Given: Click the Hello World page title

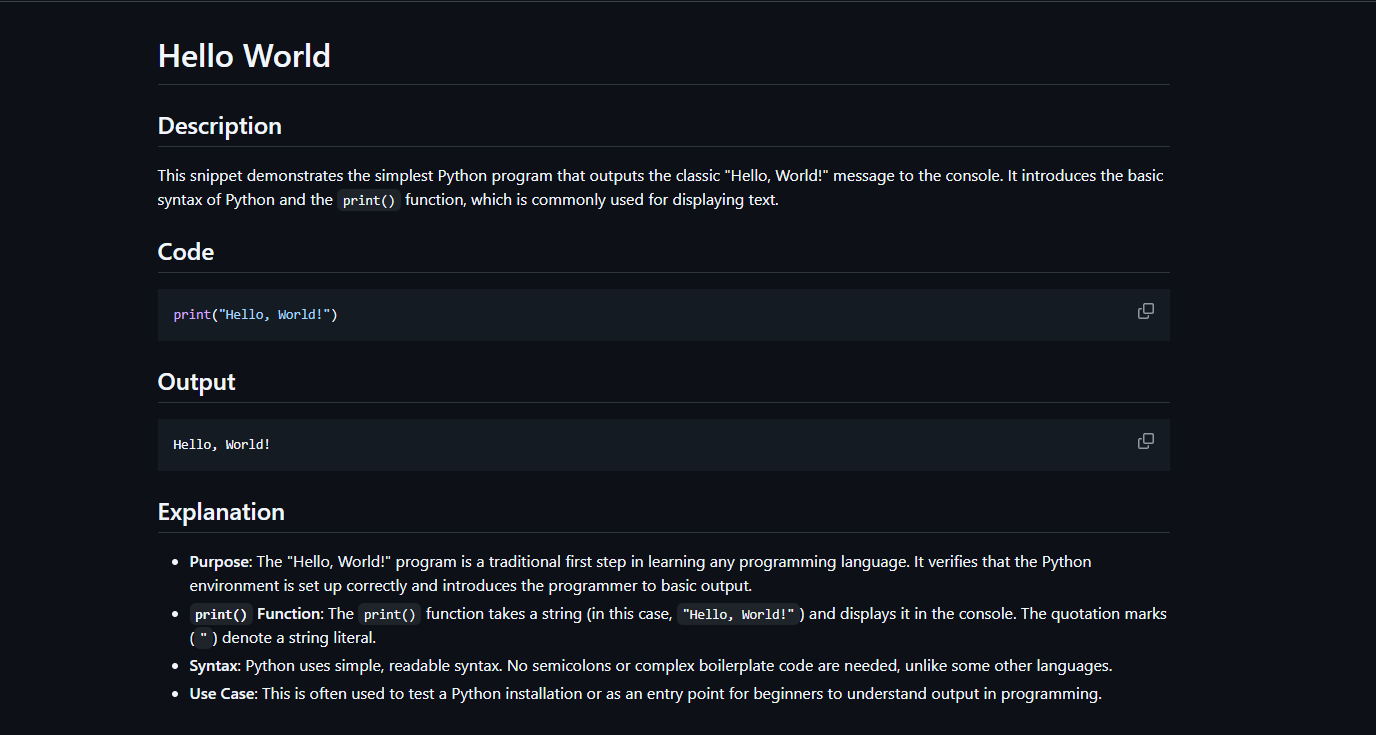Looking at the screenshot, I should click(244, 56).
